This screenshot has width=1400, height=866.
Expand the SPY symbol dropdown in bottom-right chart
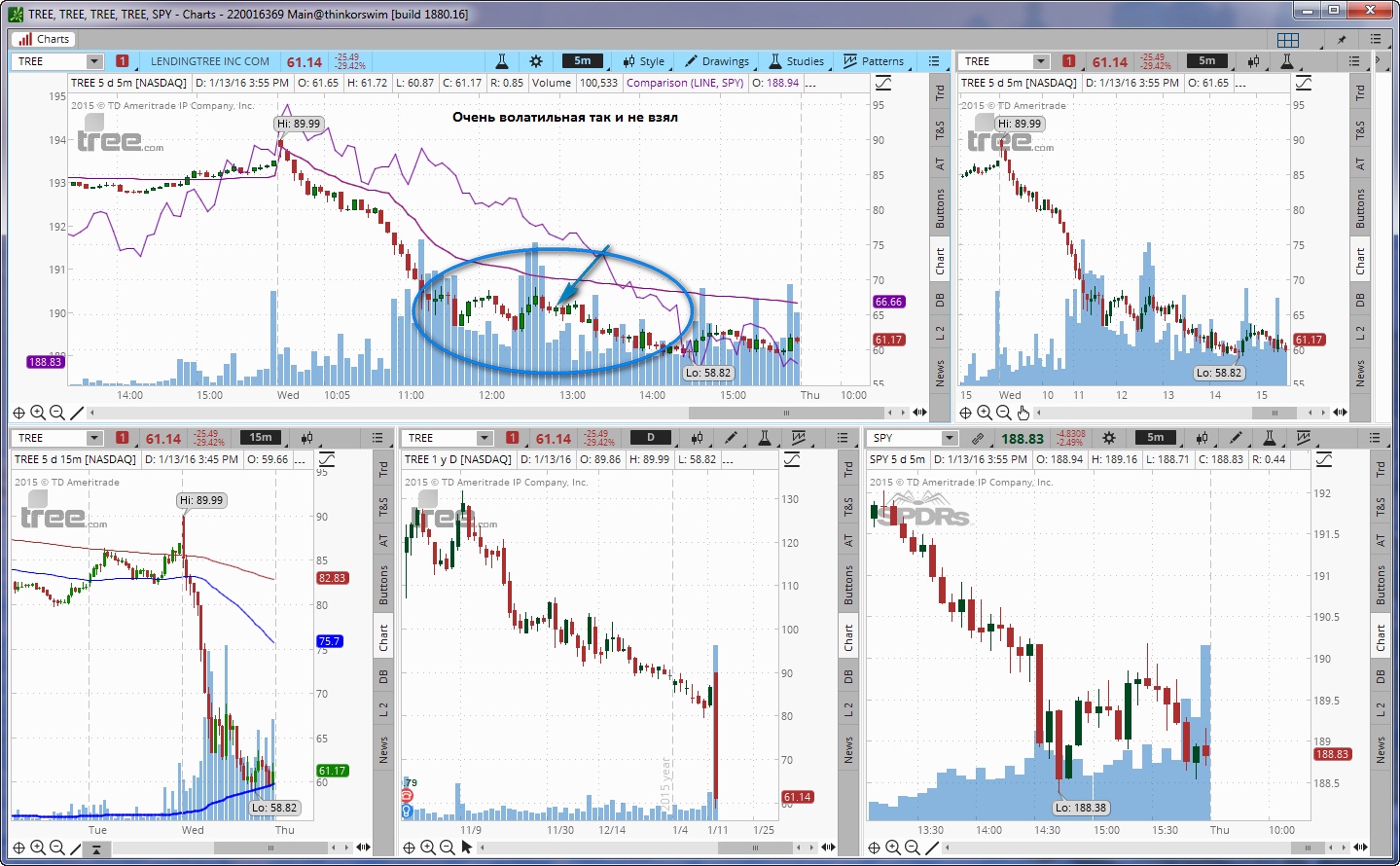pos(950,438)
